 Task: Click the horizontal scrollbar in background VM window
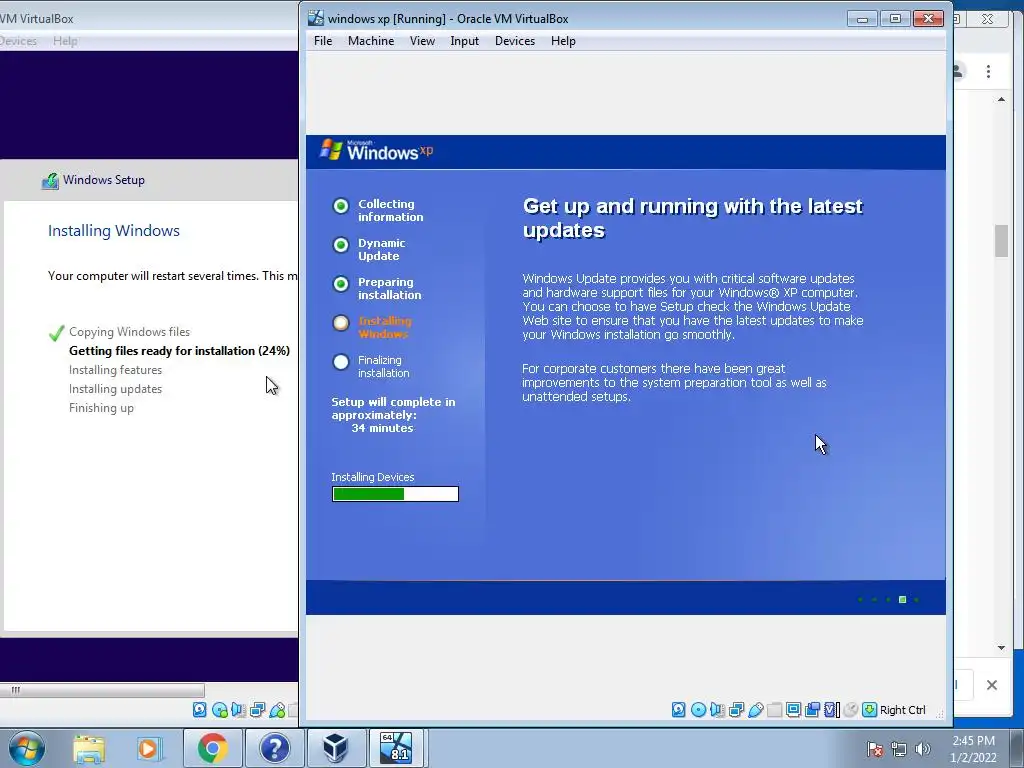pyautogui.click(x=103, y=690)
